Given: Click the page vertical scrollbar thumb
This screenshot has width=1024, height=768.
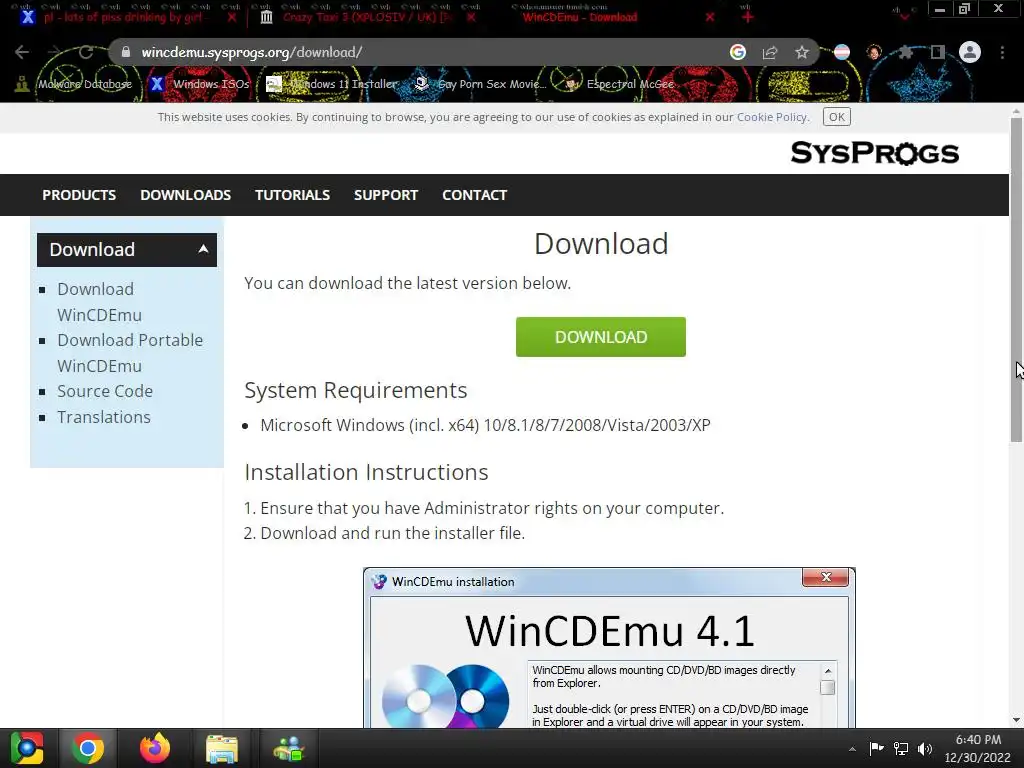Looking at the screenshot, I should click(x=1016, y=281).
